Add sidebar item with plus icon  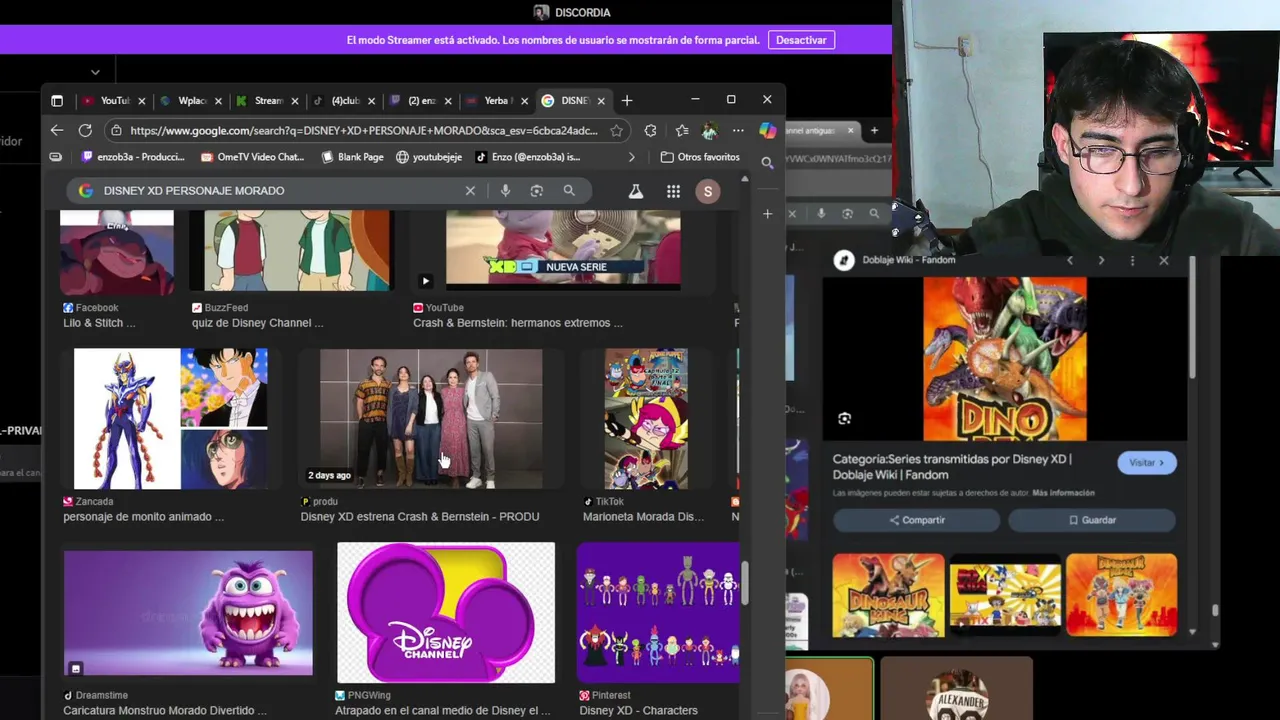pyautogui.click(x=767, y=213)
